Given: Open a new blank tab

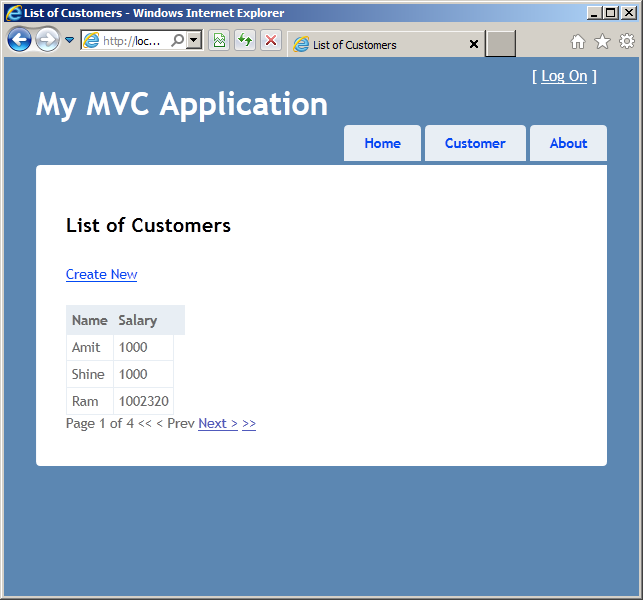Looking at the screenshot, I should click(x=500, y=43).
